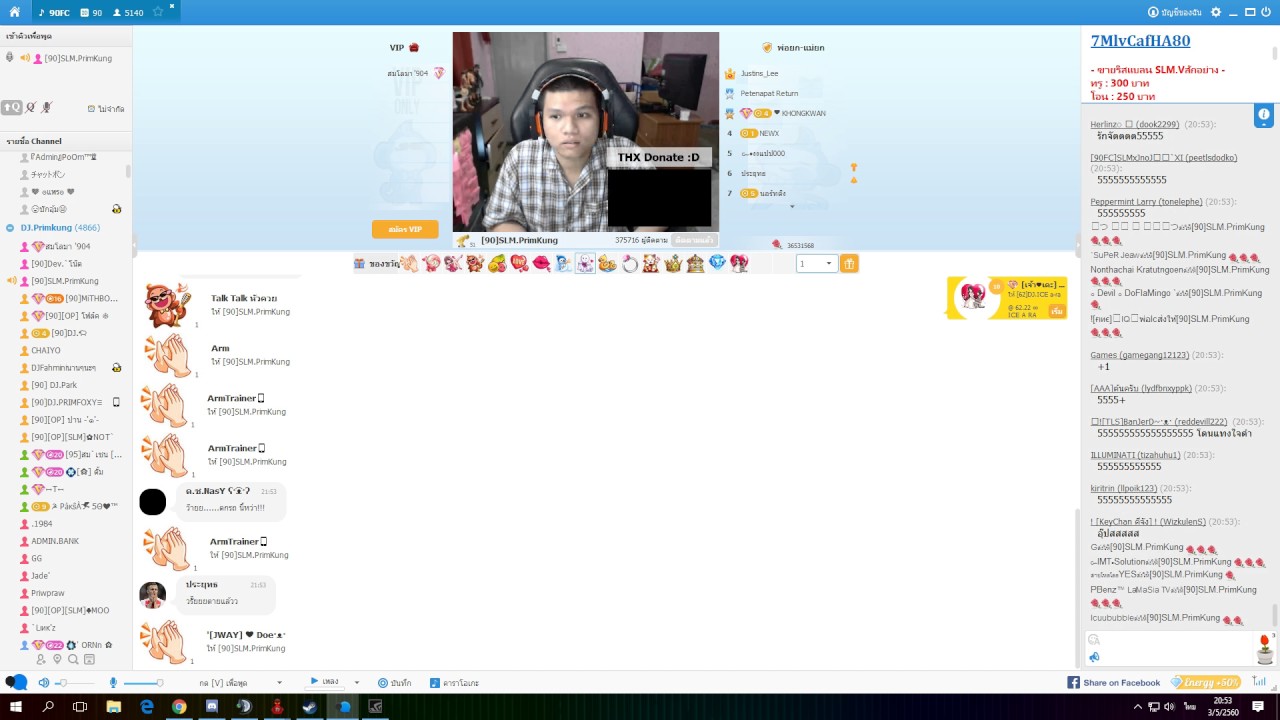The image size is (1280, 720).
Task: Select user ADMIN.BANK in channel list
Action: tap(55, 541)
